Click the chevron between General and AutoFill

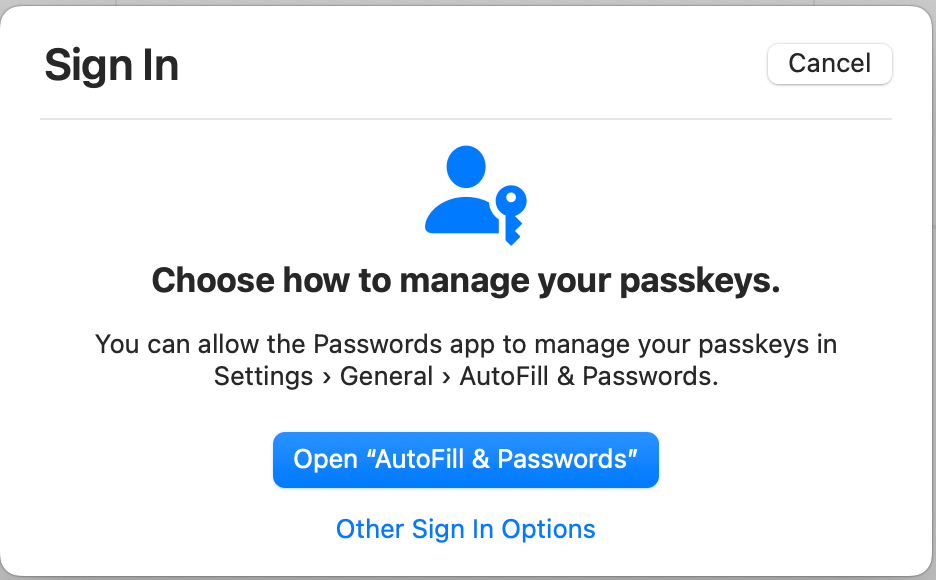point(446,378)
